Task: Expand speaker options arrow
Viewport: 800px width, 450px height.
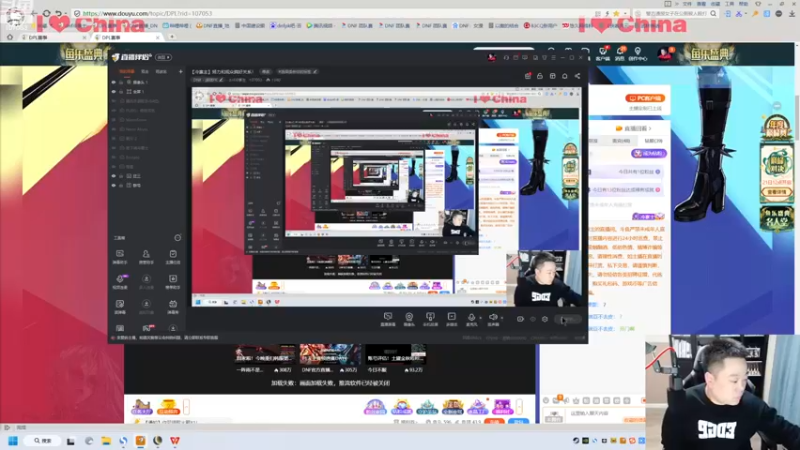Action: pos(502,318)
